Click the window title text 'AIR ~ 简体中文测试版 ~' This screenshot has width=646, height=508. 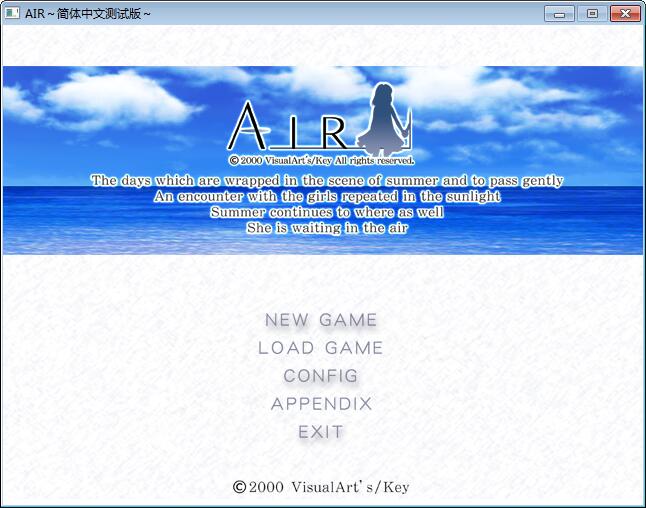[x=88, y=13]
